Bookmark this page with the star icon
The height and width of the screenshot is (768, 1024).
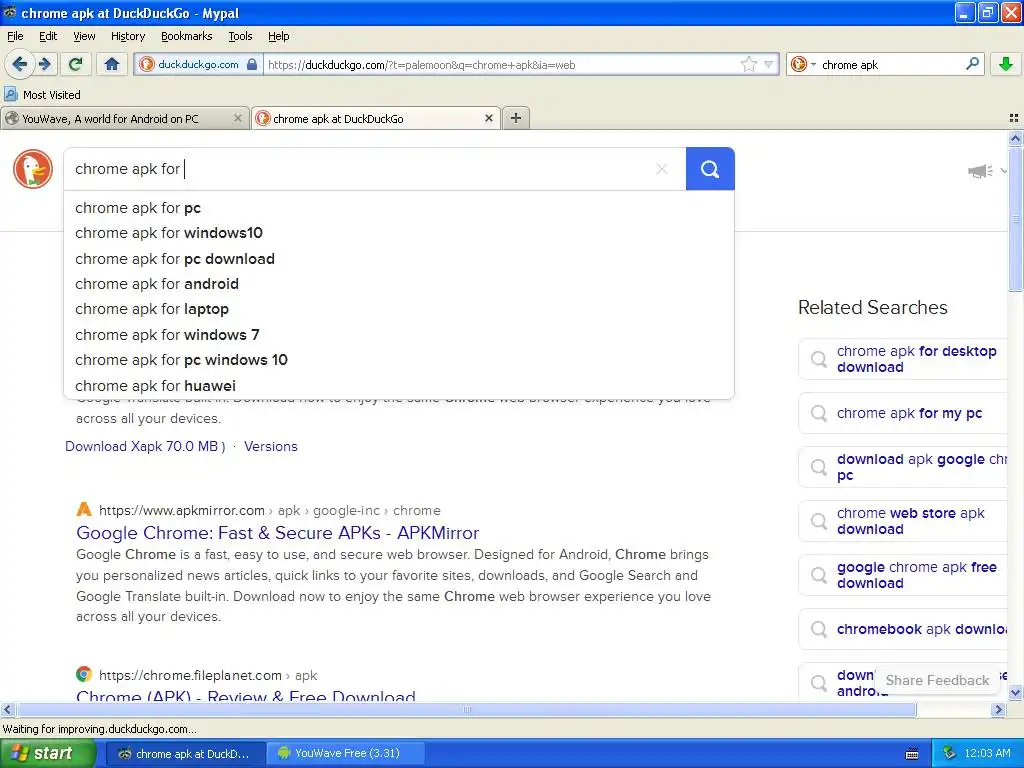click(748, 64)
